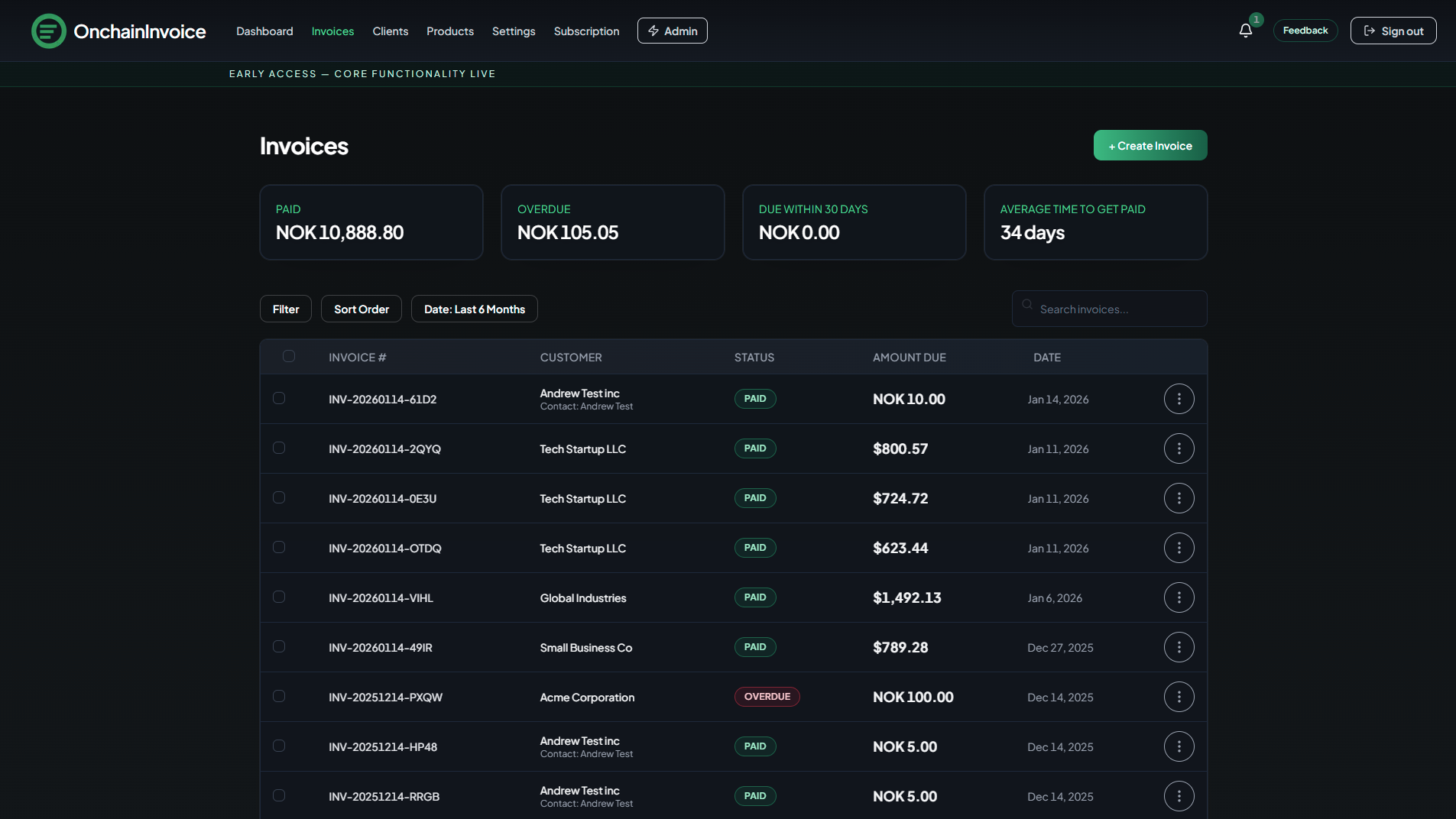Click the Create Invoice button
This screenshot has height=819, width=1456.
click(1150, 145)
